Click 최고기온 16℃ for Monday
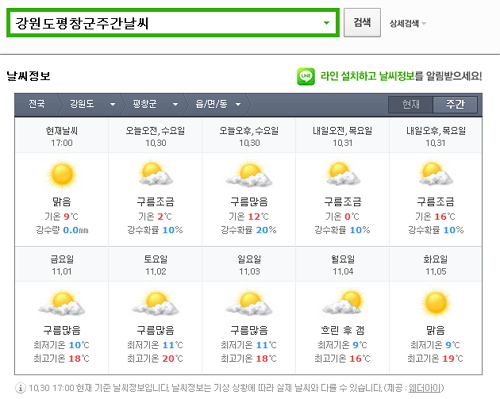 coord(343,359)
